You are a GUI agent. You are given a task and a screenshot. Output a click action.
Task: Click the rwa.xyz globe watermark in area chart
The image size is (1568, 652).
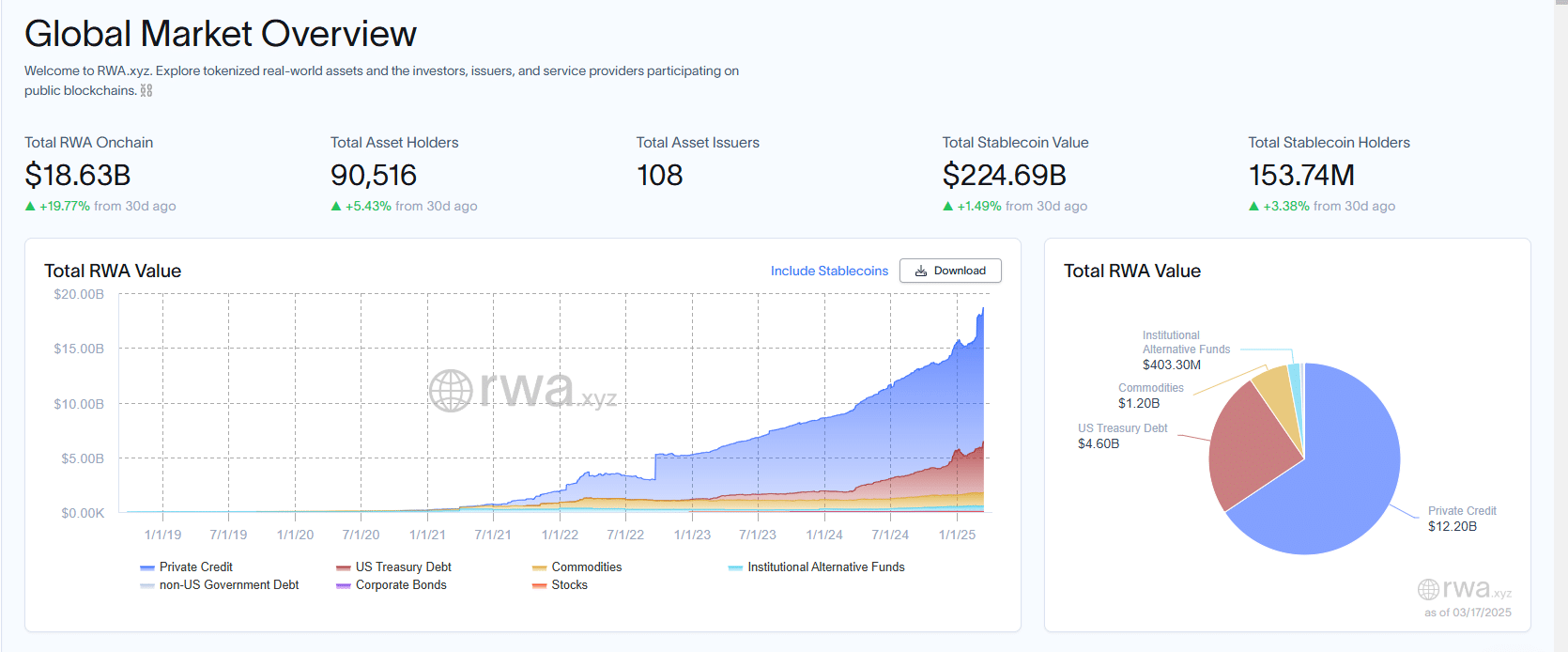451,390
